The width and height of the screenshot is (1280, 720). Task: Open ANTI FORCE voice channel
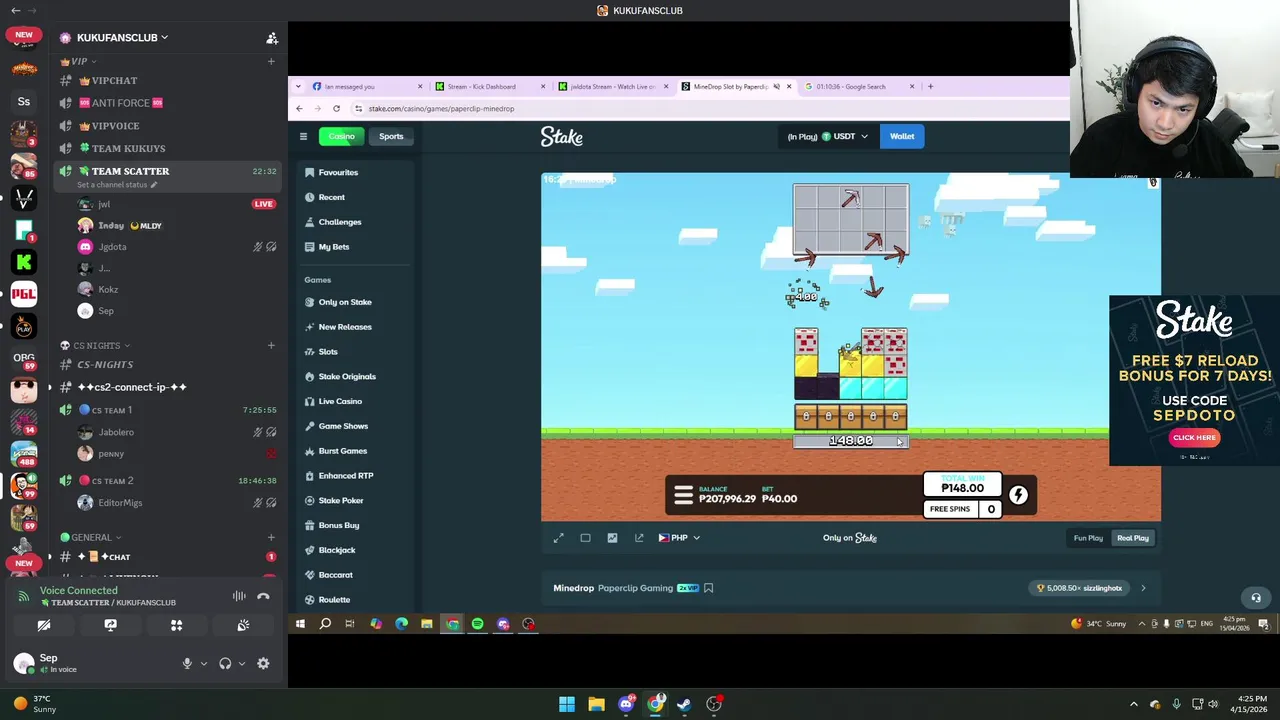pos(166,103)
